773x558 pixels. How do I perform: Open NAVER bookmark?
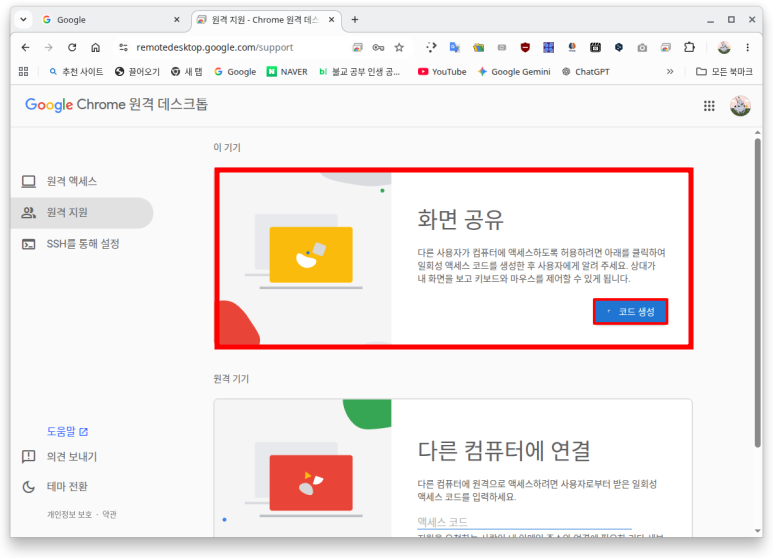coord(287,71)
